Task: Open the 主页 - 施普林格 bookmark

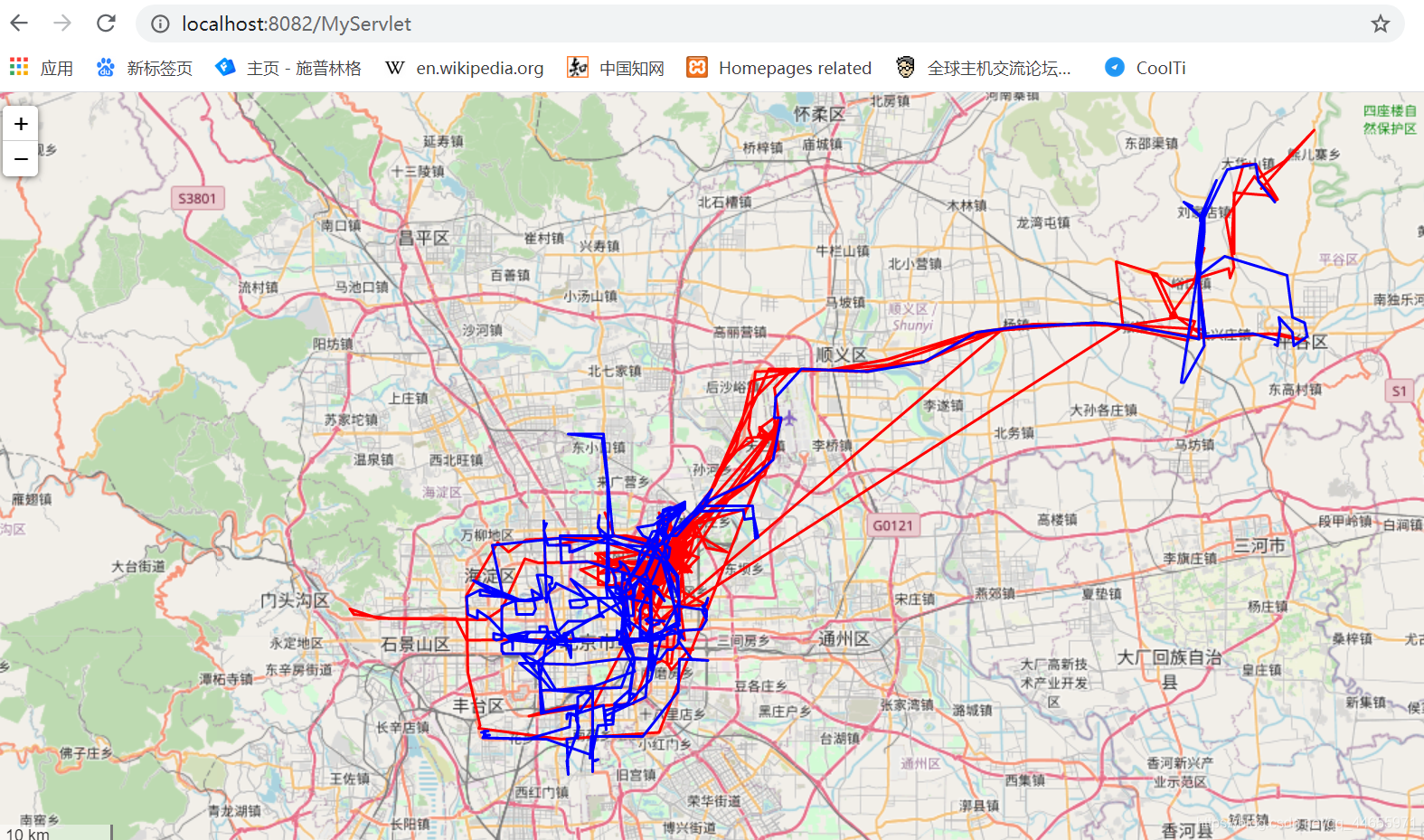Action: [288, 68]
